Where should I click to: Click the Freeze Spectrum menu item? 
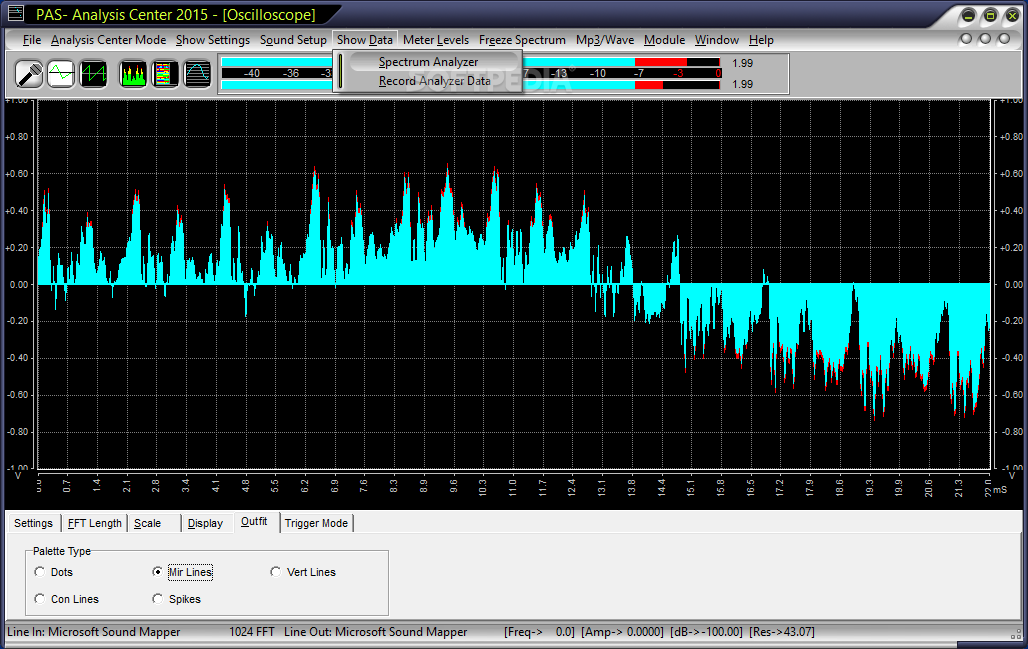[522, 40]
